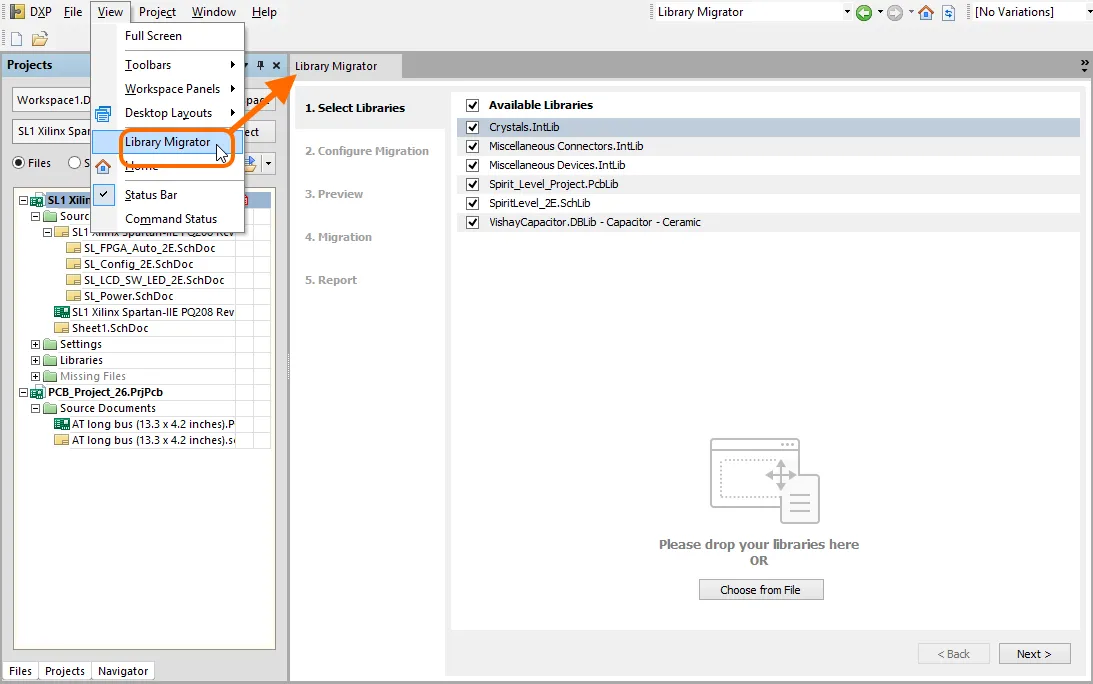The height and width of the screenshot is (684, 1093).
Task: Expand the Settings folder node
Action: [x=36, y=344]
